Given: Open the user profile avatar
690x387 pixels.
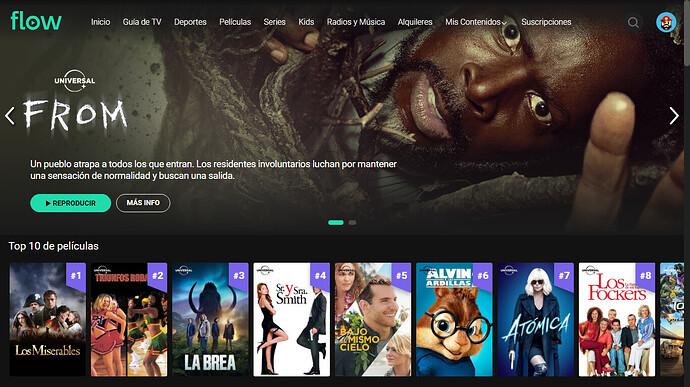Looking at the screenshot, I should click(666, 22).
